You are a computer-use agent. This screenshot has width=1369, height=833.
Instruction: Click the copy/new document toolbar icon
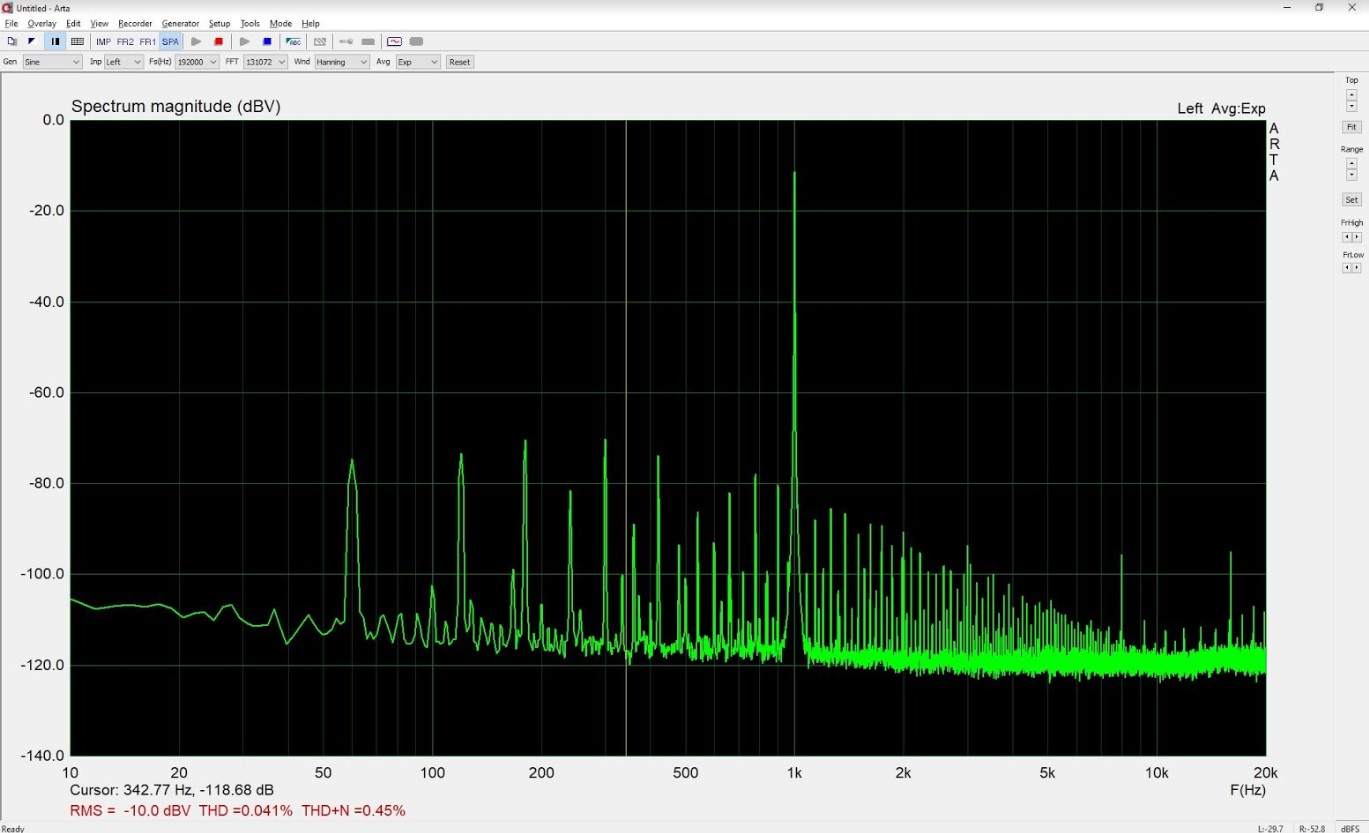pyautogui.click(x=12, y=42)
